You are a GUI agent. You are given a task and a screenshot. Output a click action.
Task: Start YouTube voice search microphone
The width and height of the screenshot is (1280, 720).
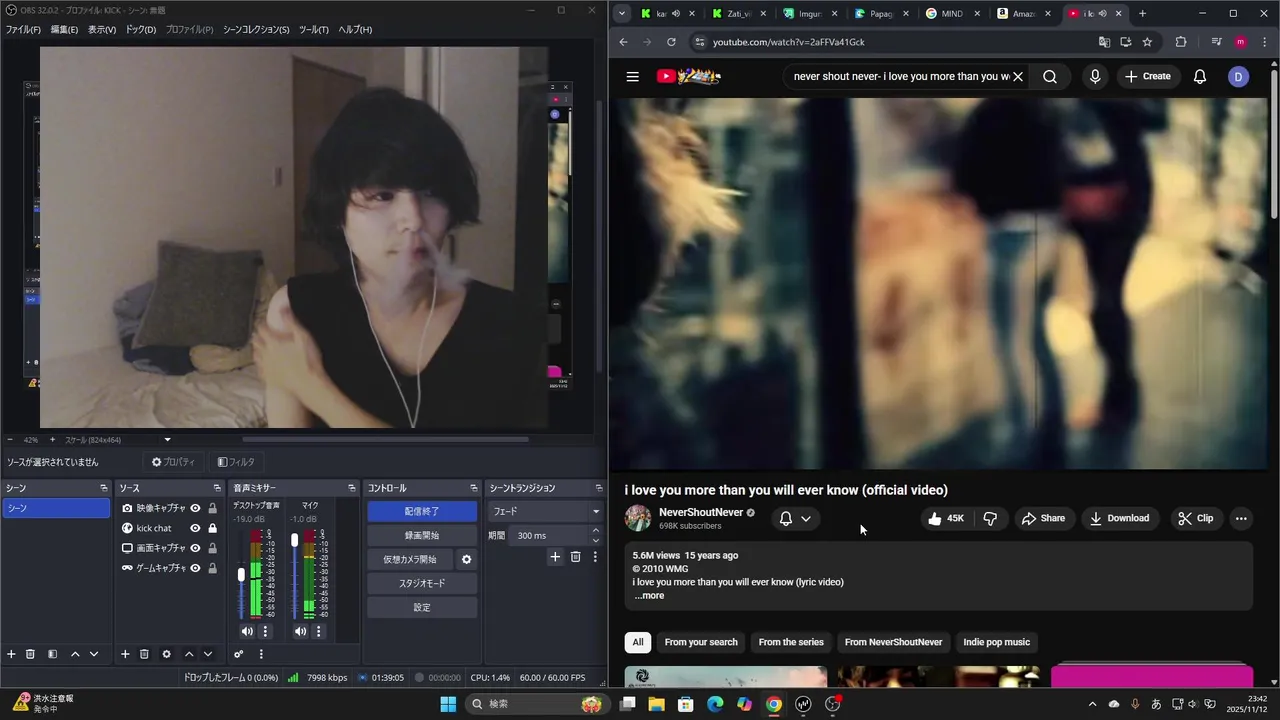click(x=1095, y=76)
